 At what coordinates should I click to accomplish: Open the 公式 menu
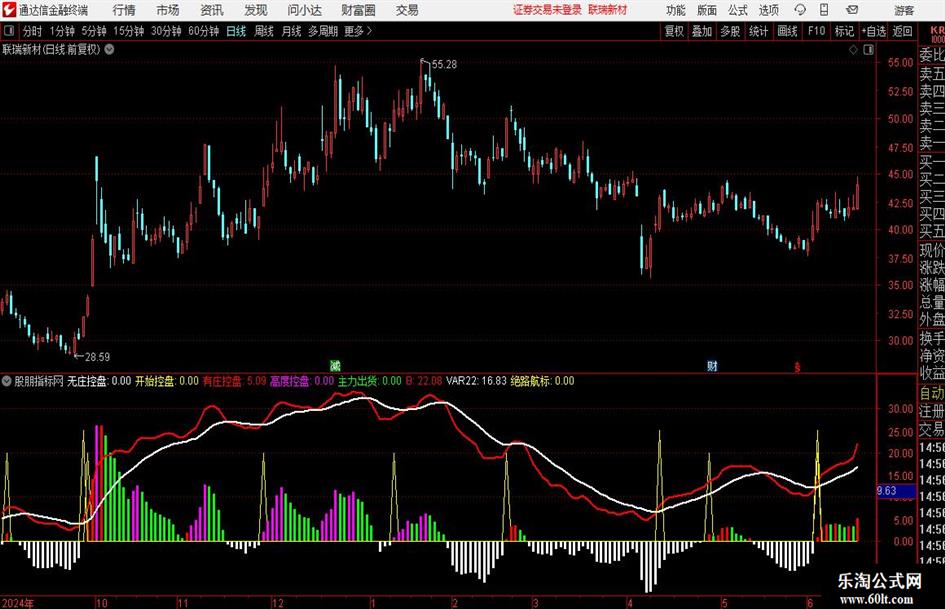pos(738,10)
